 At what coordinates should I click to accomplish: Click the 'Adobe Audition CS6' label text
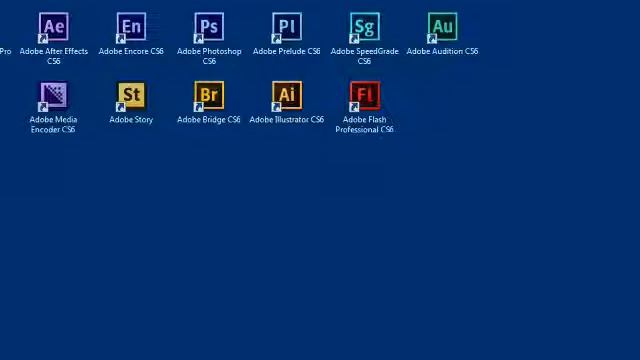(442, 51)
